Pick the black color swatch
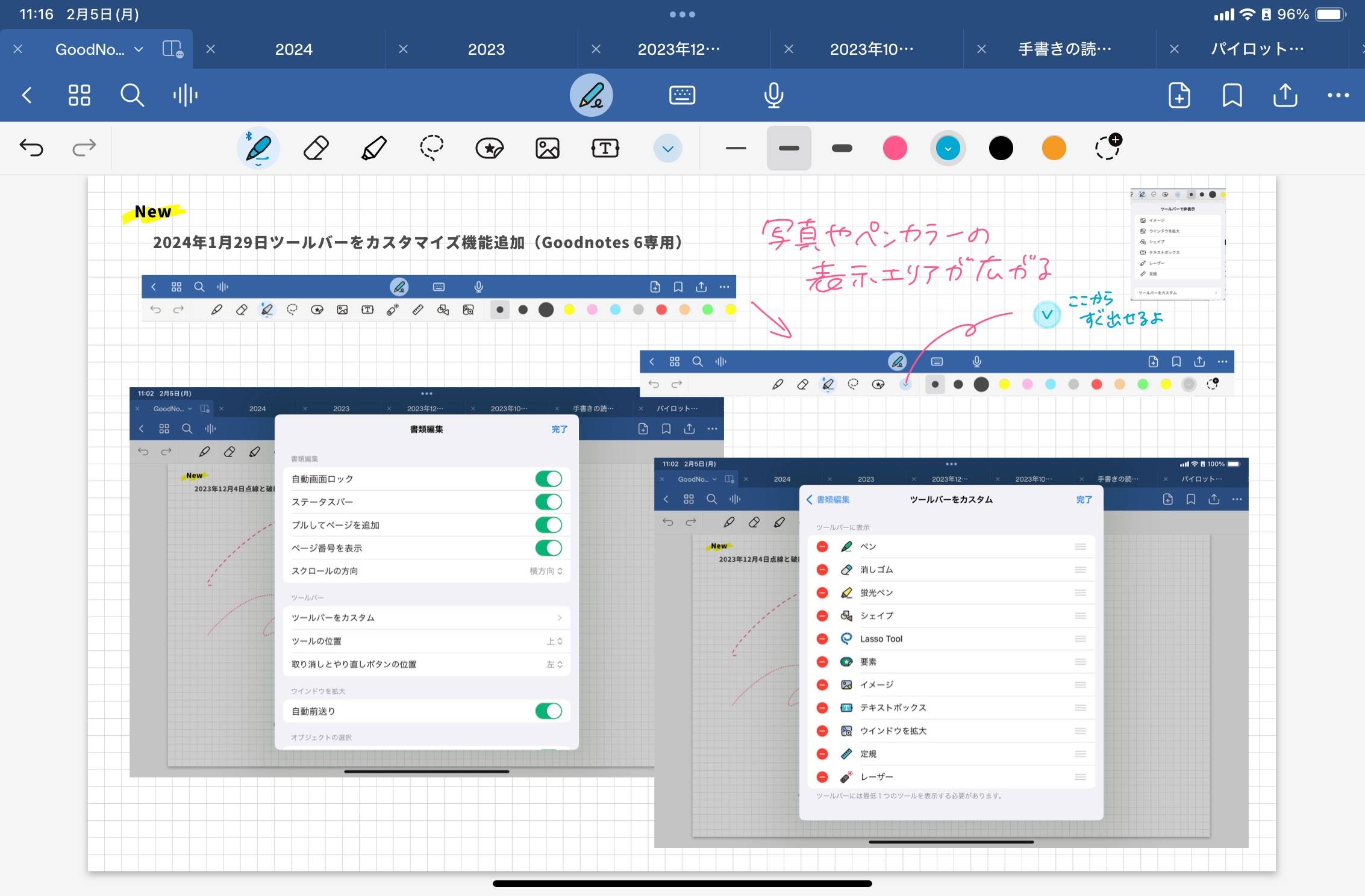Screen dimensions: 1365x896 tap(1001, 148)
